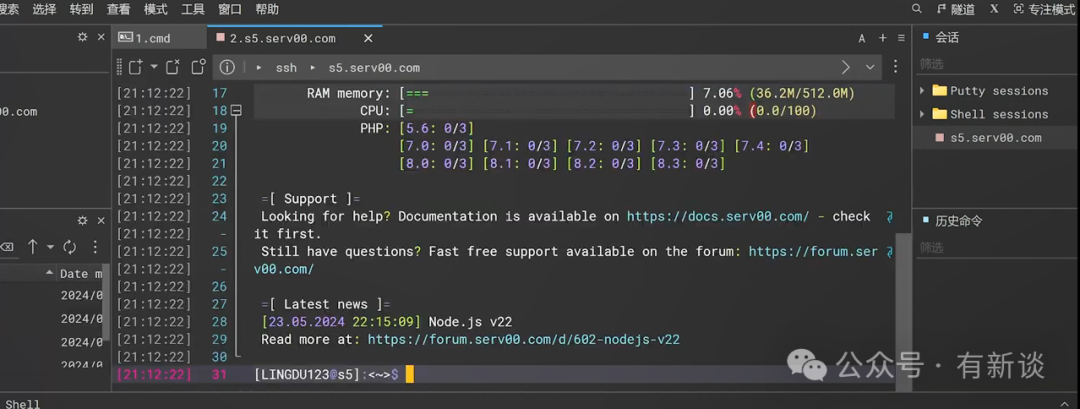Click line number 31 in the gutter
1080x409 pixels.
tap(220, 375)
